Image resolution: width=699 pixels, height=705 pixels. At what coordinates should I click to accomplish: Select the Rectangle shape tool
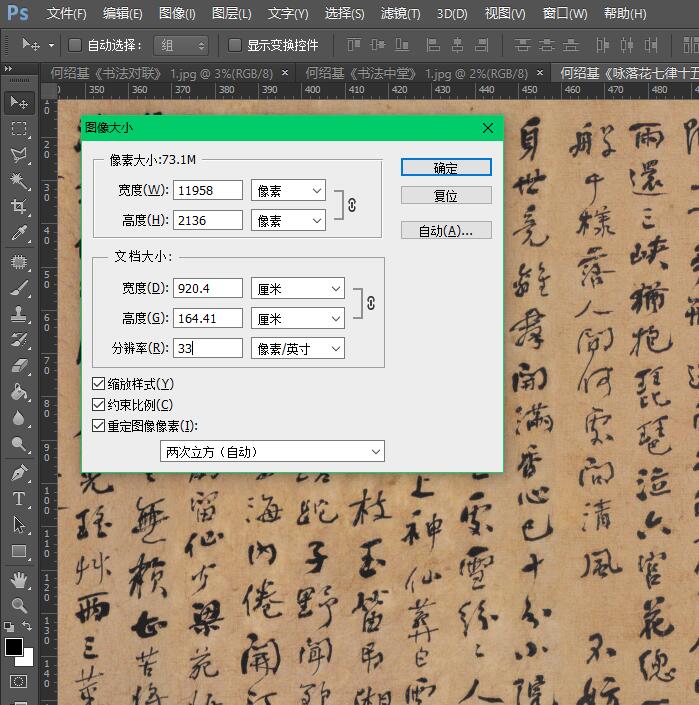click(19, 551)
